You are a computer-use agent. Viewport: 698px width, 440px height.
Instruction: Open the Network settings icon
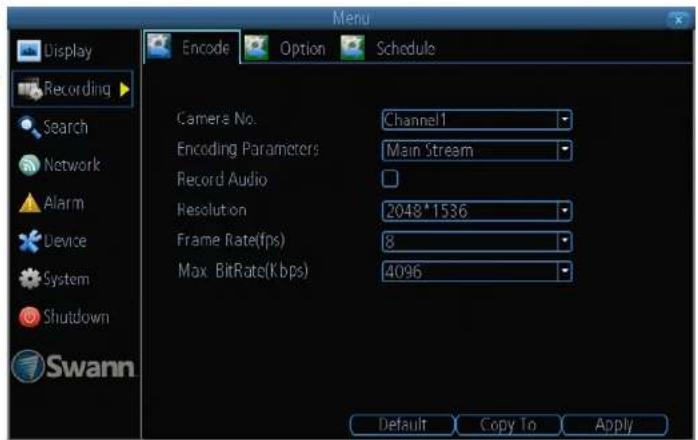point(29,165)
